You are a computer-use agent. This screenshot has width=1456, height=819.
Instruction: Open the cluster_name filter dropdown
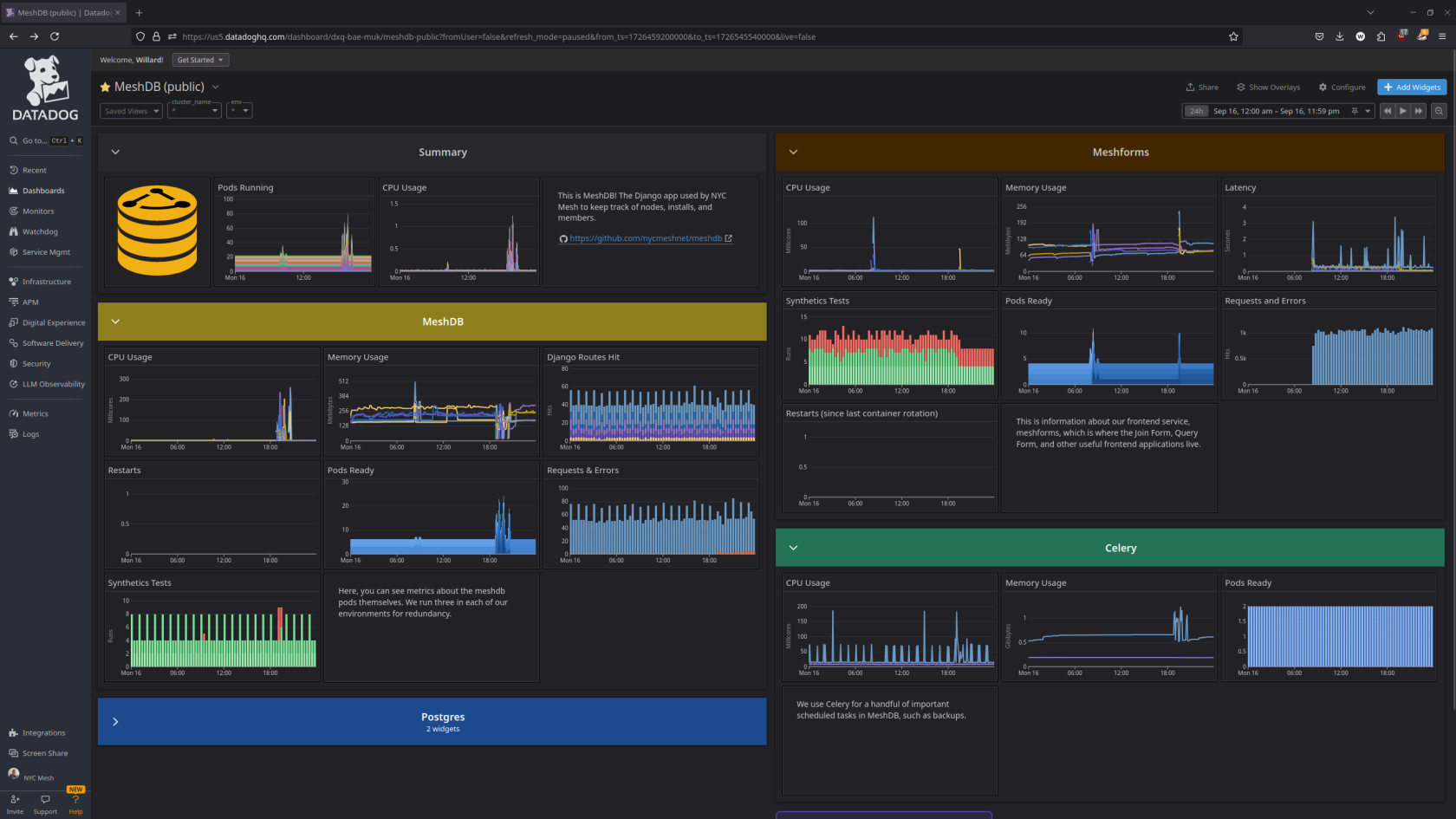pyautogui.click(x=195, y=111)
